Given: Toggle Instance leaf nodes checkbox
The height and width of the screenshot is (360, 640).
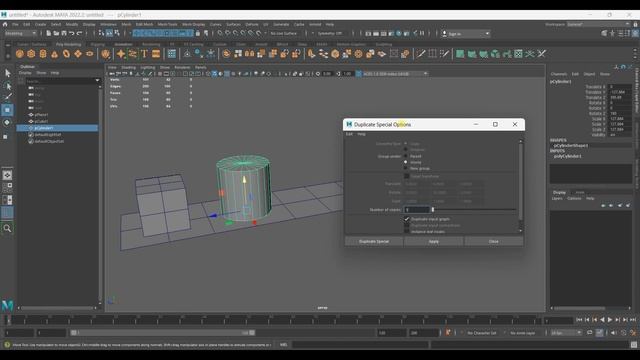Looking at the screenshot, I should (407, 231).
